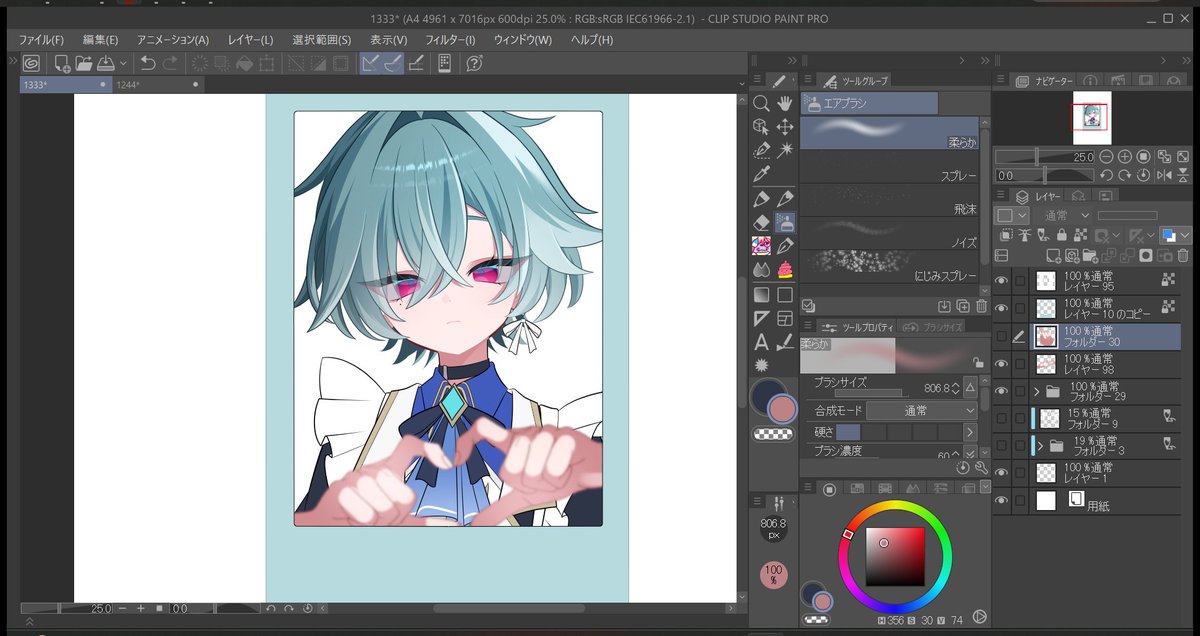The width and height of the screenshot is (1200, 636).
Task: Open 編集(E) menu
Action: pyautogui.click(x=100, y=39)
